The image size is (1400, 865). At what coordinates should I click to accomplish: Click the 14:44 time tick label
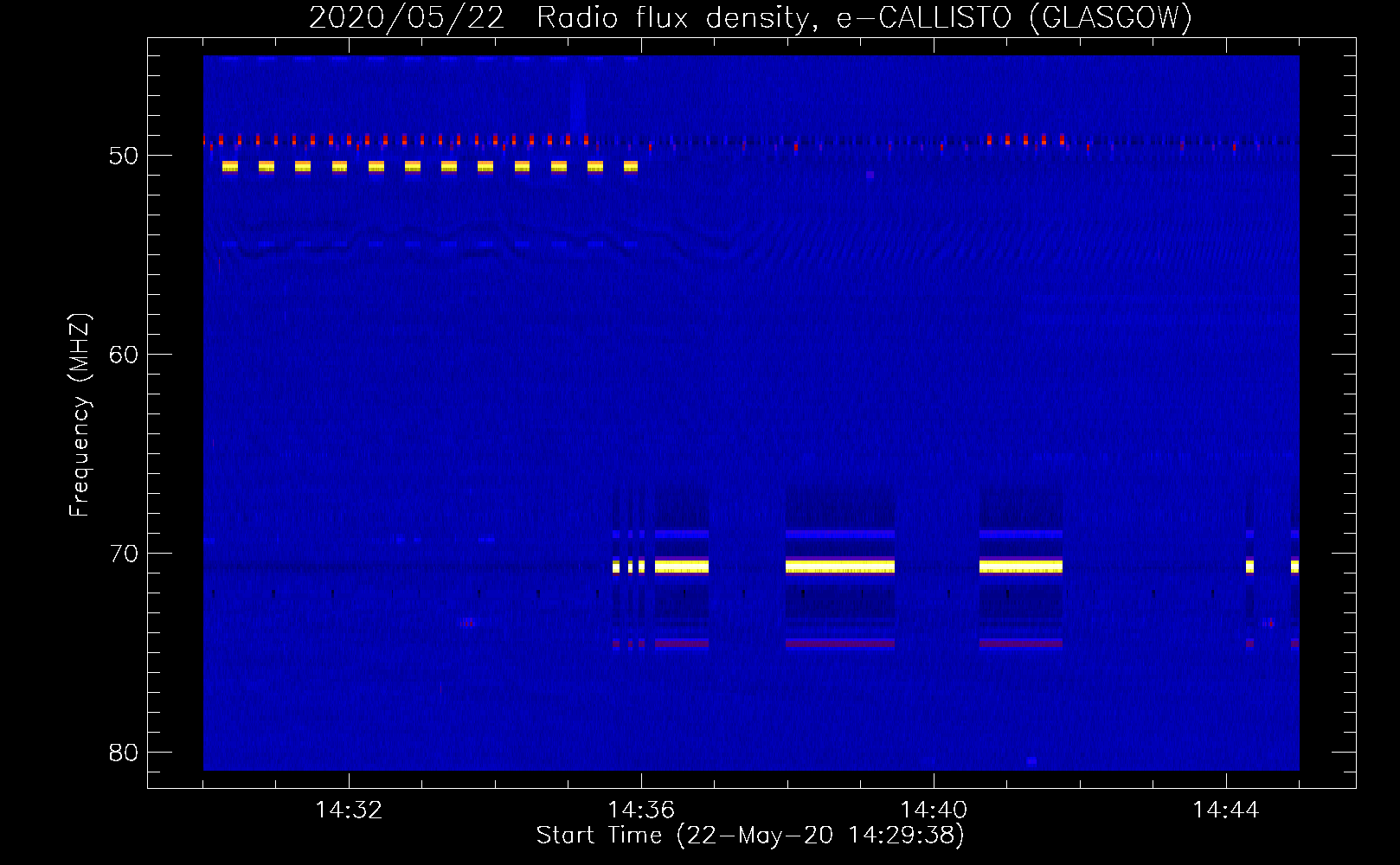point(1226,811)
